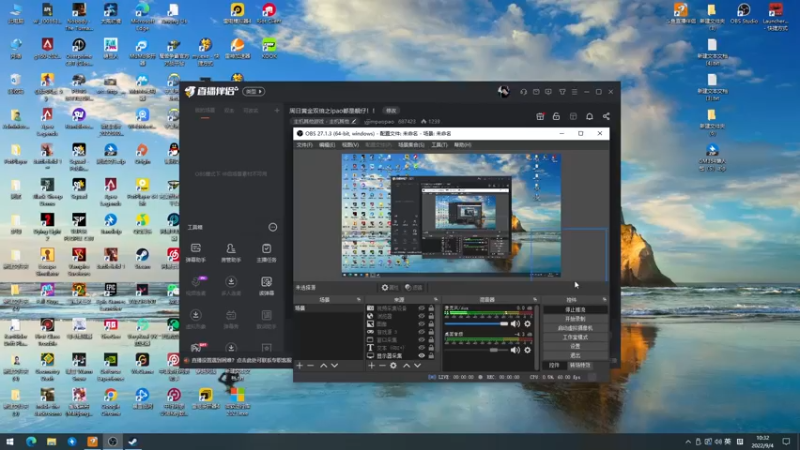
Task: Click the share icon in 直播伴侣
Action: (606, 116)
